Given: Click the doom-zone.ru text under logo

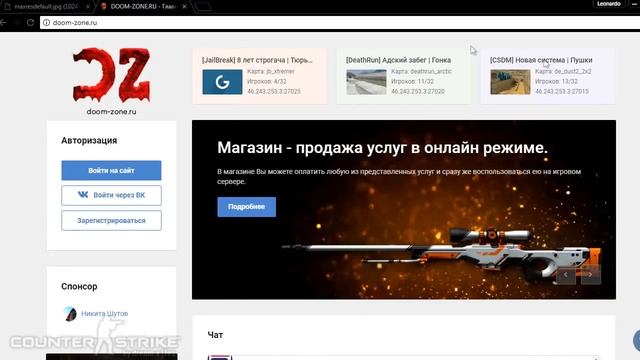Looking at the screenshot, I should (x=111, y=111).
